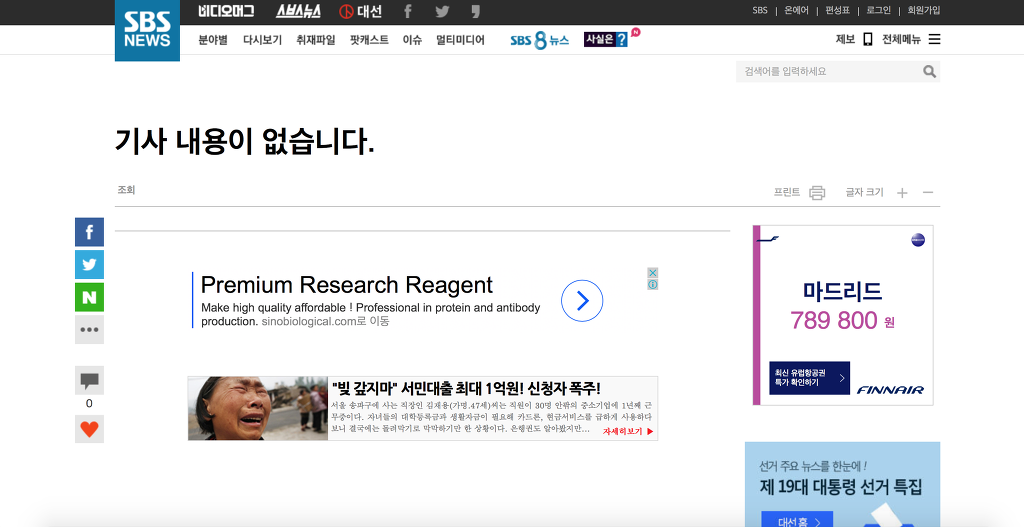Click the 제 19대 대통령 선거 특집 banner
This screenshot has height=527, width=1024.
[x=842, y=484]
